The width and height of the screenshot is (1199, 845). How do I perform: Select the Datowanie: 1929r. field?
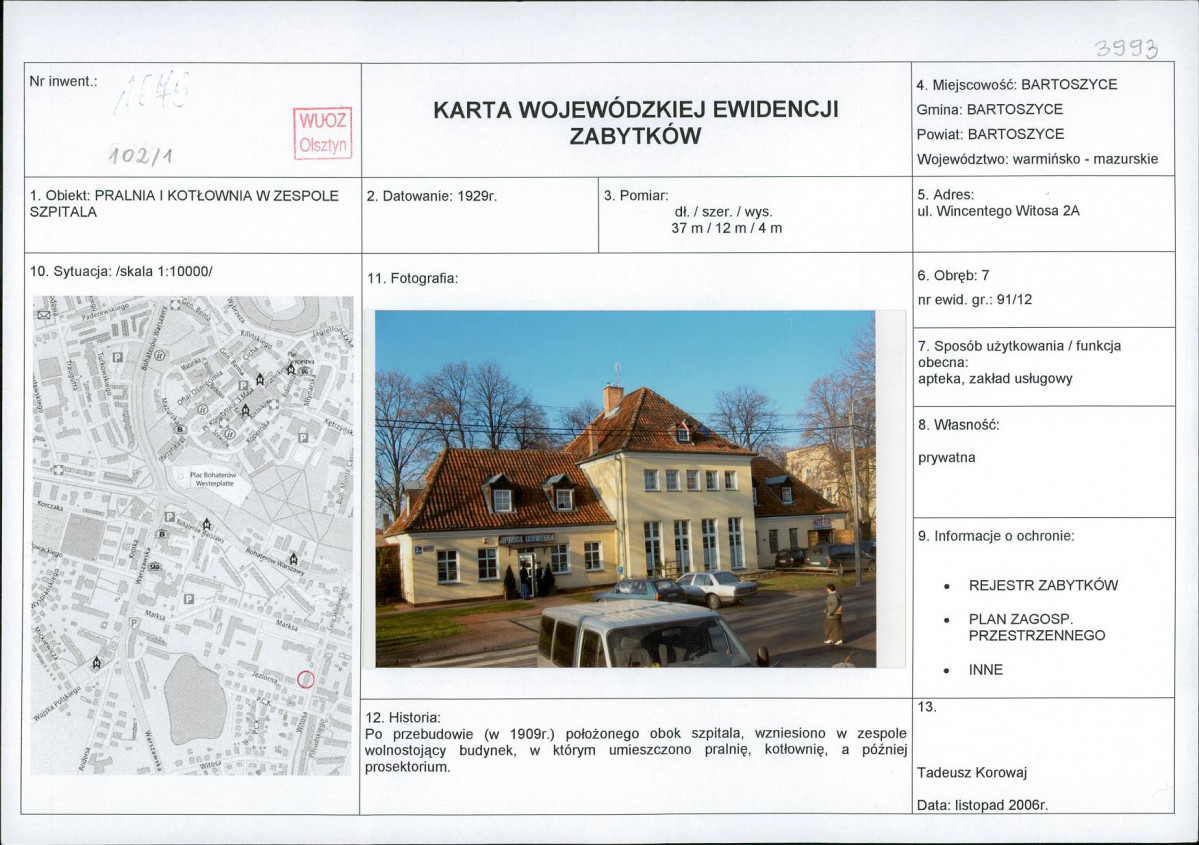click(431, 196)
